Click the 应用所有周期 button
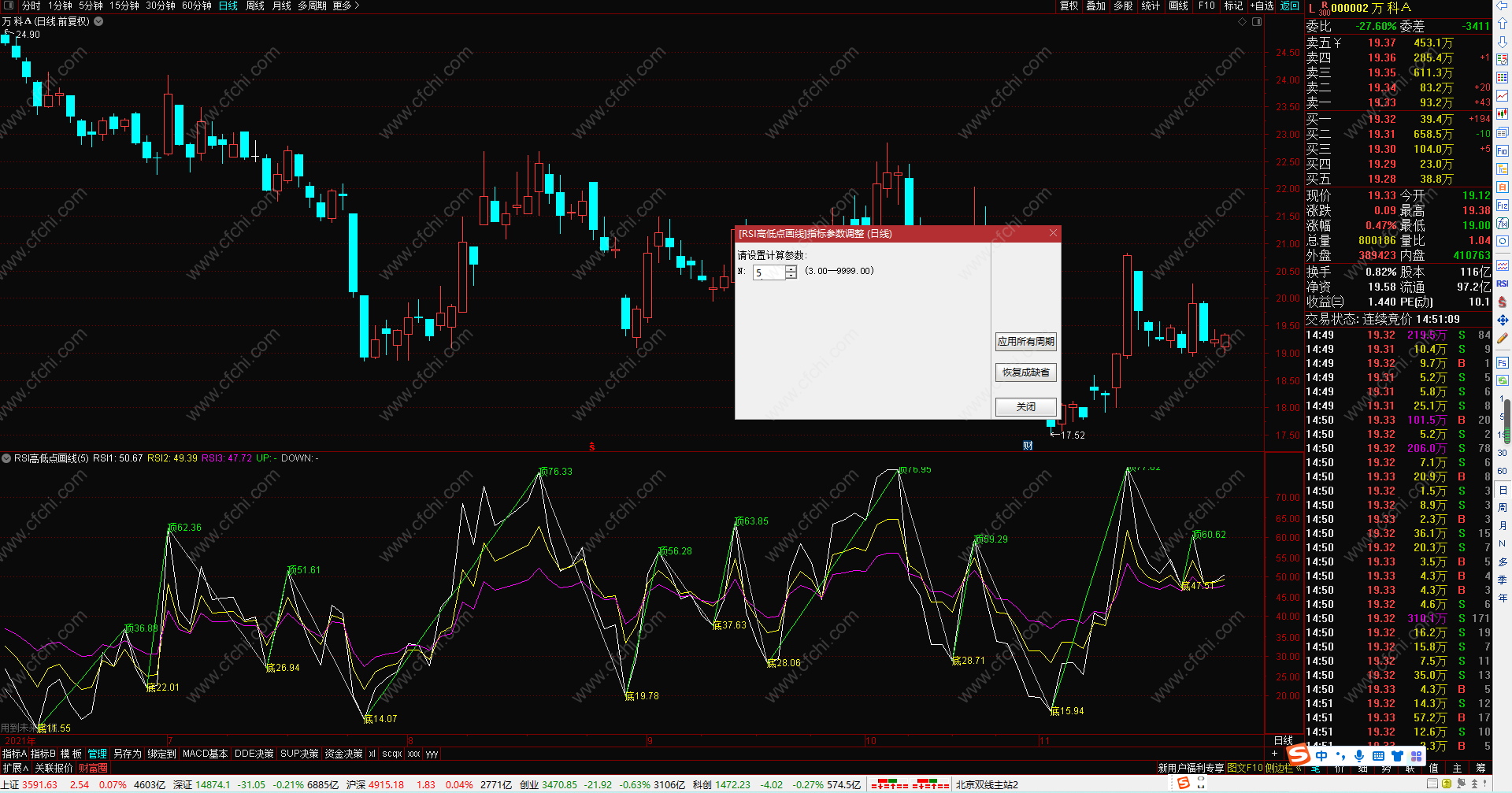1512x793 pixels. (x=1025, y=342)
